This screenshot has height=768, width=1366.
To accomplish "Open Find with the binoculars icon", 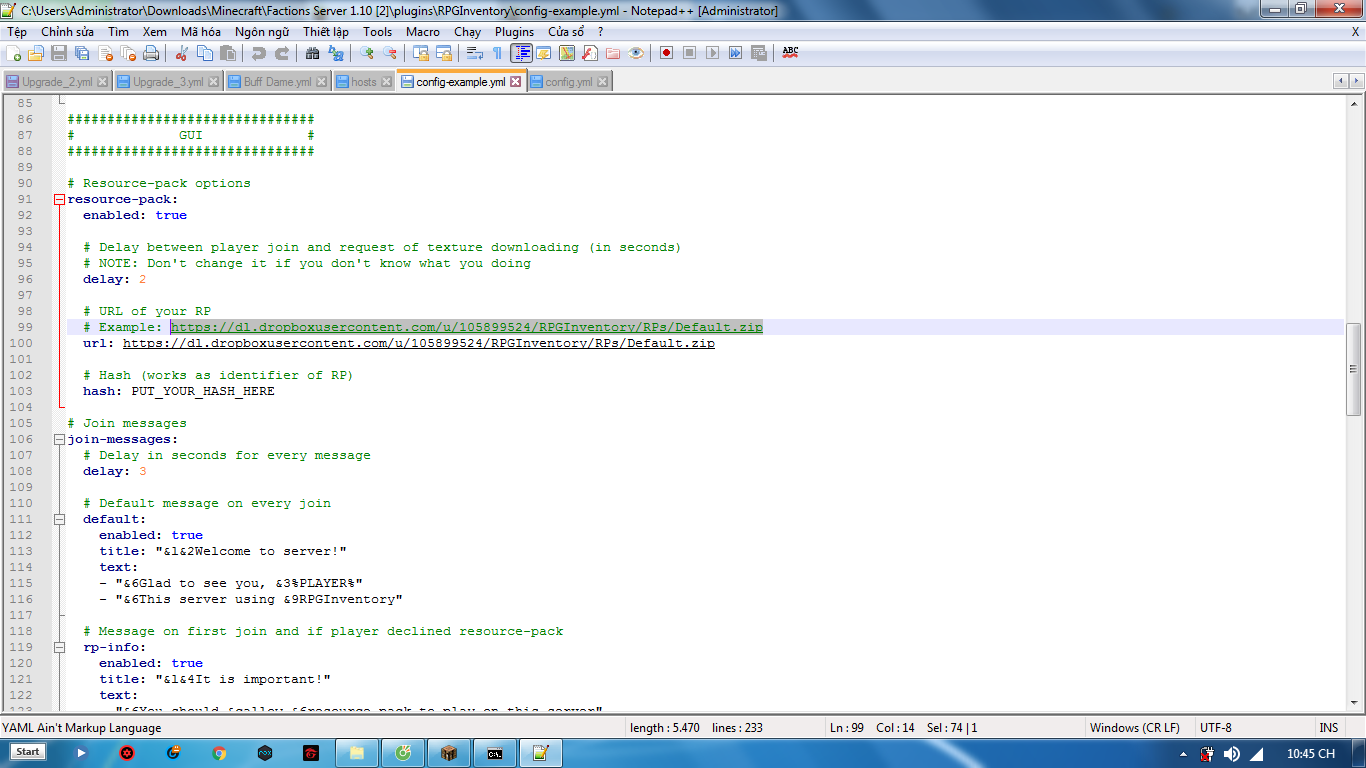I will (313, 53).
